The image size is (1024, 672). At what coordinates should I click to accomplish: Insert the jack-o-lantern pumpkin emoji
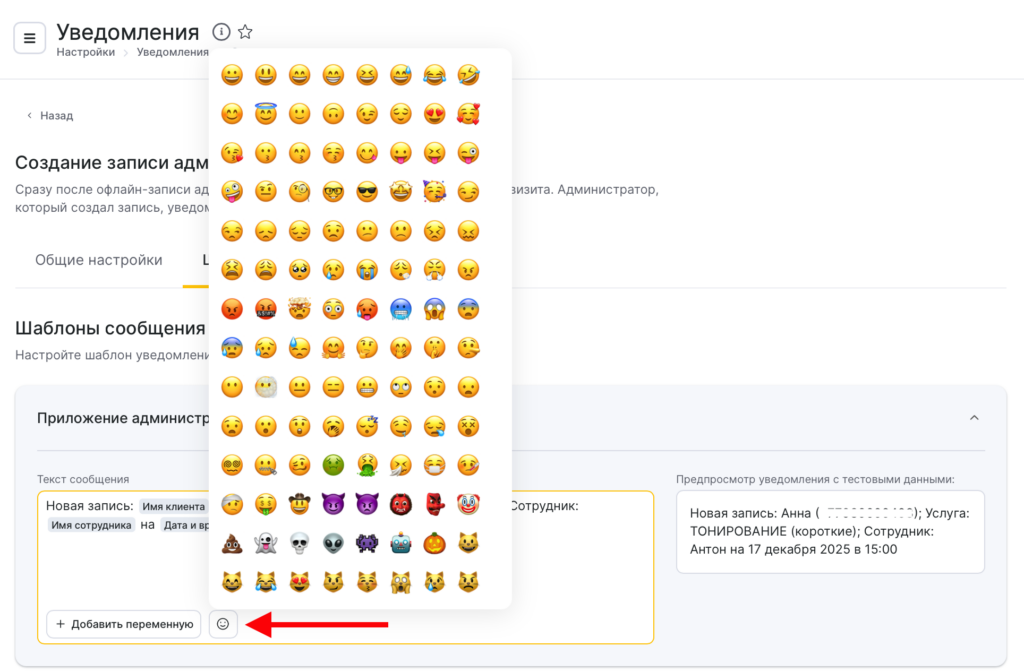(x=434, y=543)
